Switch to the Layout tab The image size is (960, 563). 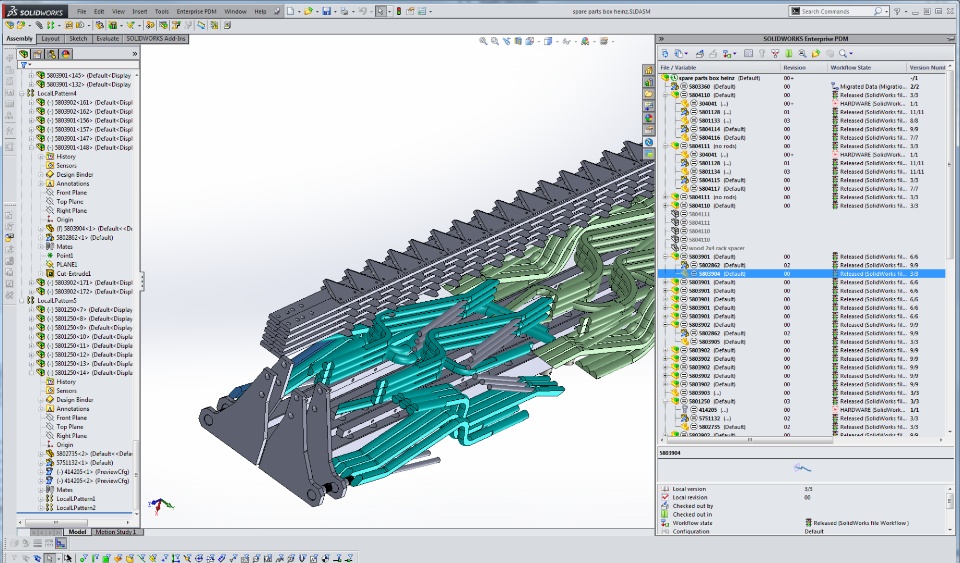click(50, 39)
